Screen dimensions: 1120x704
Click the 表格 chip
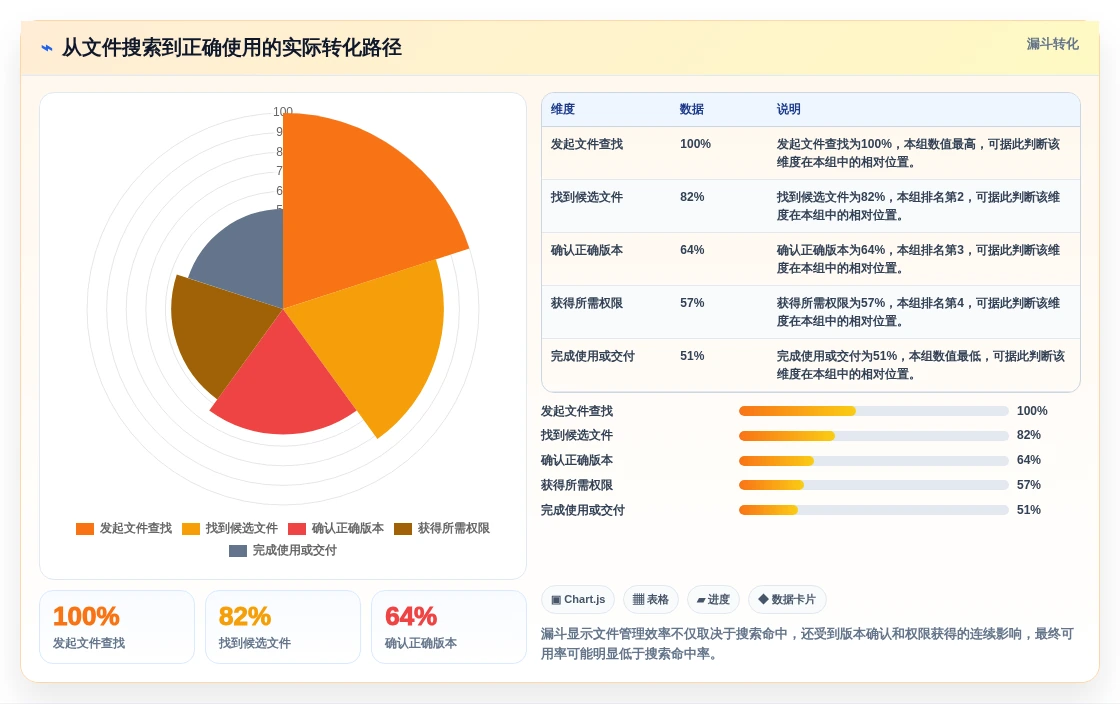click(651, 600)
